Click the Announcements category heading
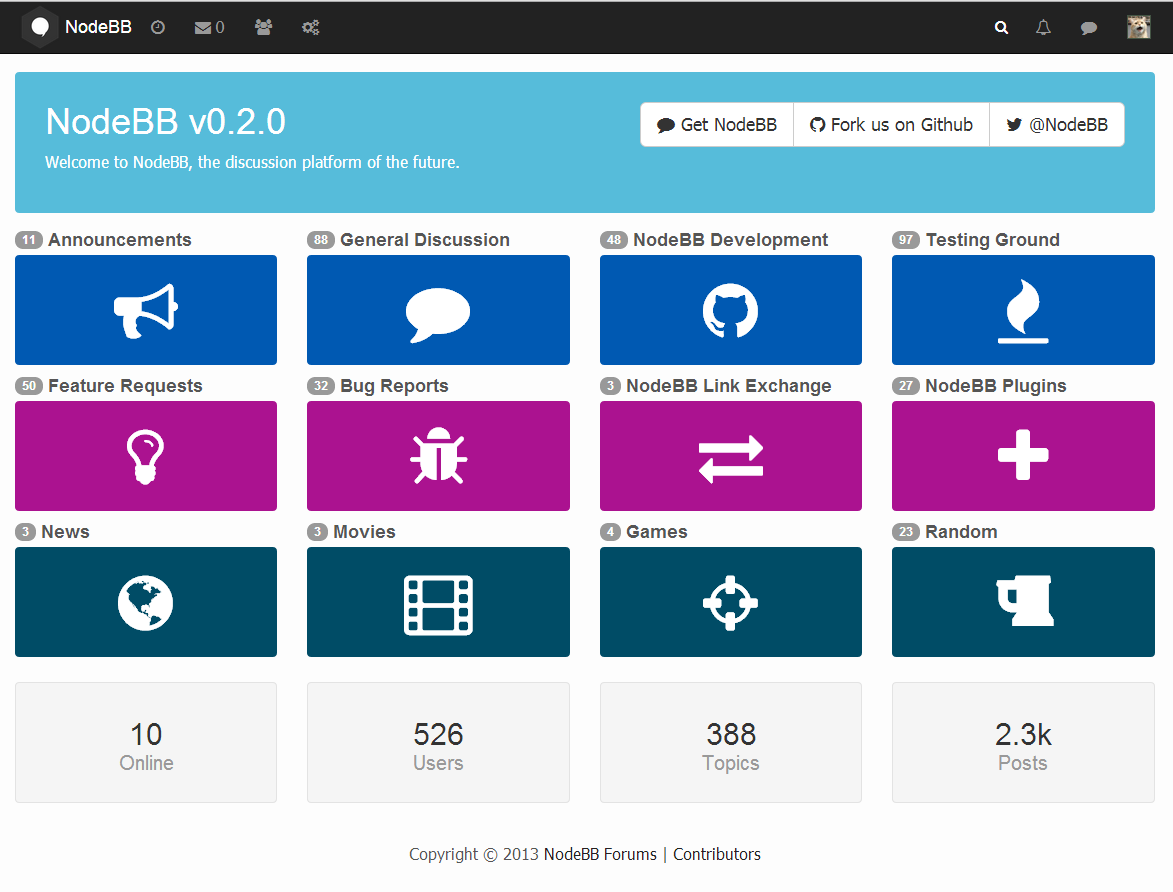1173x892 pixels. [x=120, y=239]
